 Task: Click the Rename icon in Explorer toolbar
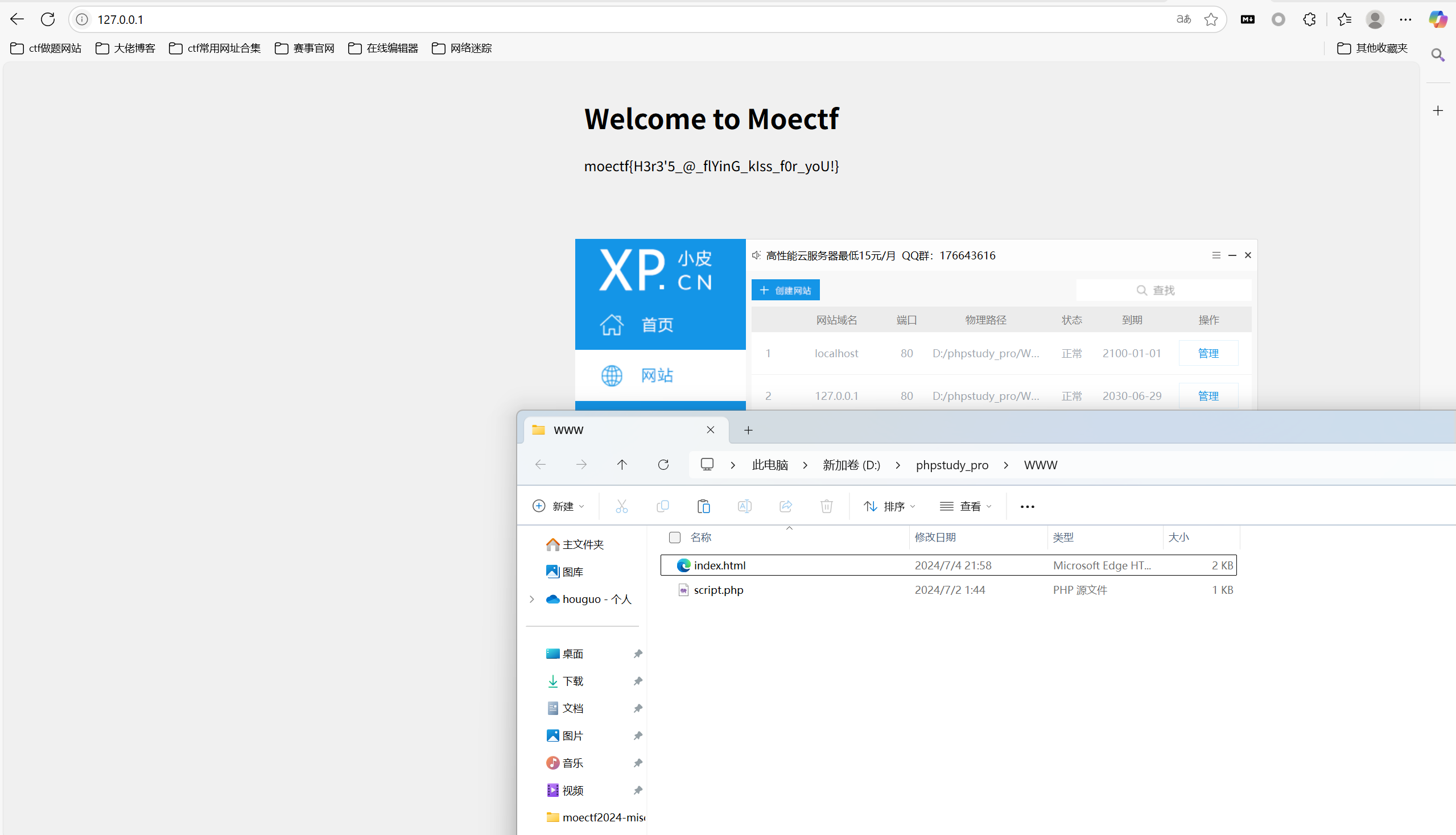click(x=745, y=506)
